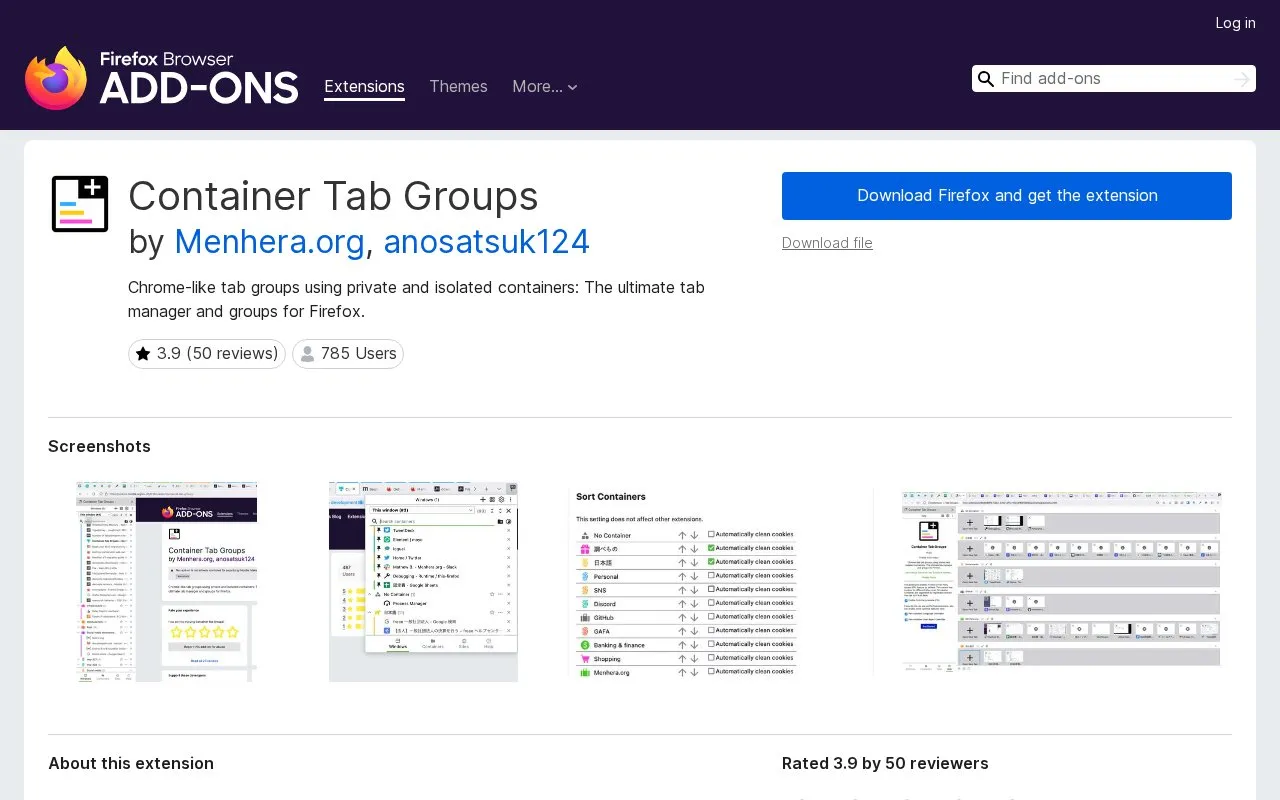Click the 785 Users badge
Image resolution: width=1280 pixels, height=800 pixels.
click(348, 354)
